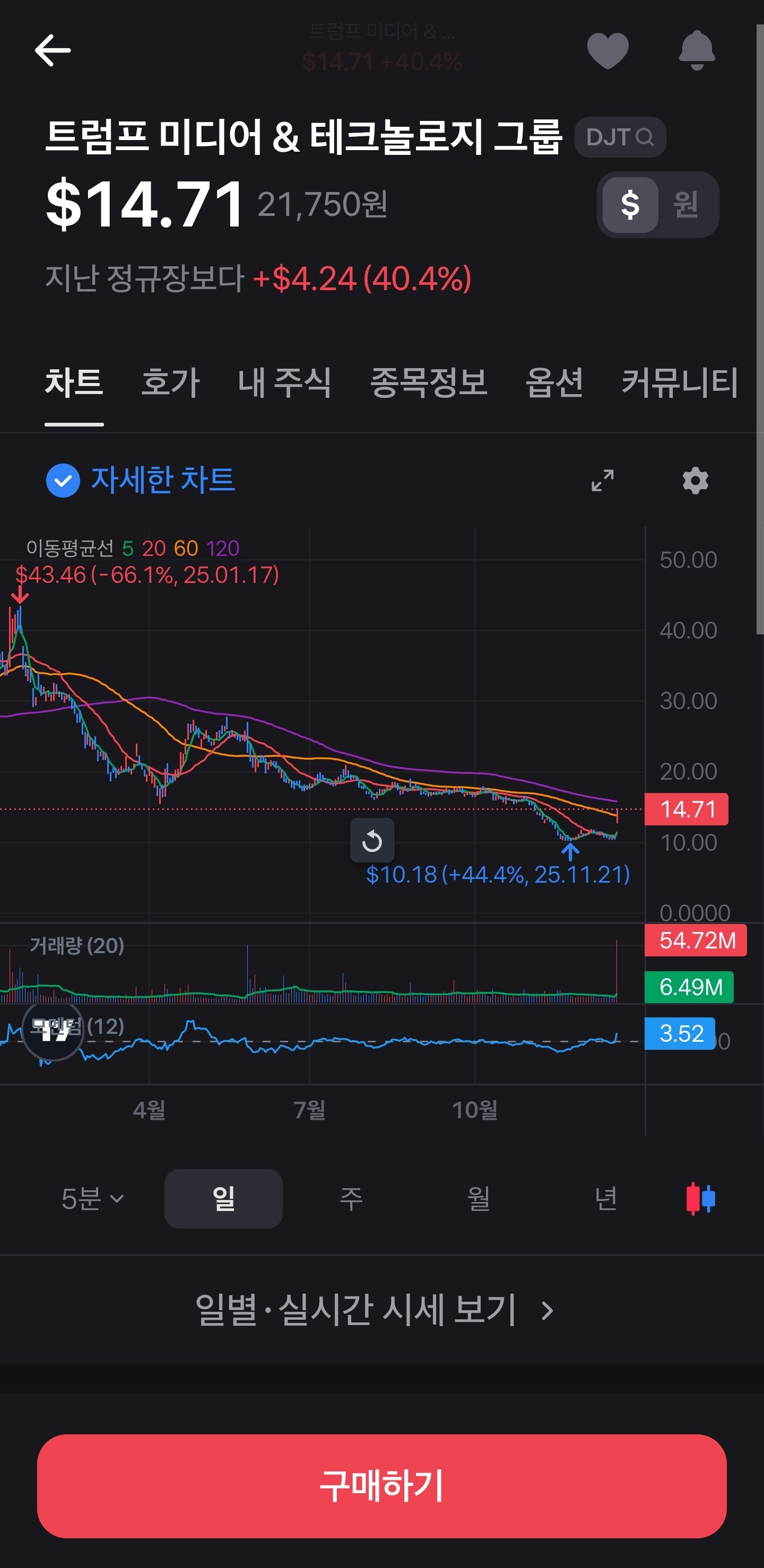The height and width of the screenshot is (1568, 764).
Task: Reset chart view with refresh icon
Action: (x=372, y=841)
